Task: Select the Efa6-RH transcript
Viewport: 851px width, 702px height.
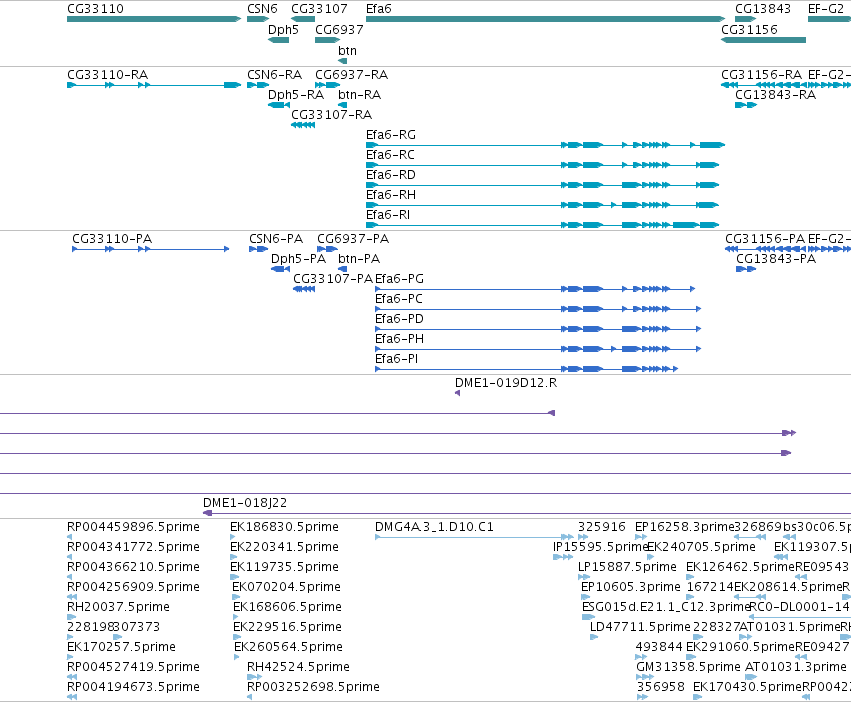Action: (x=543, y=205)
